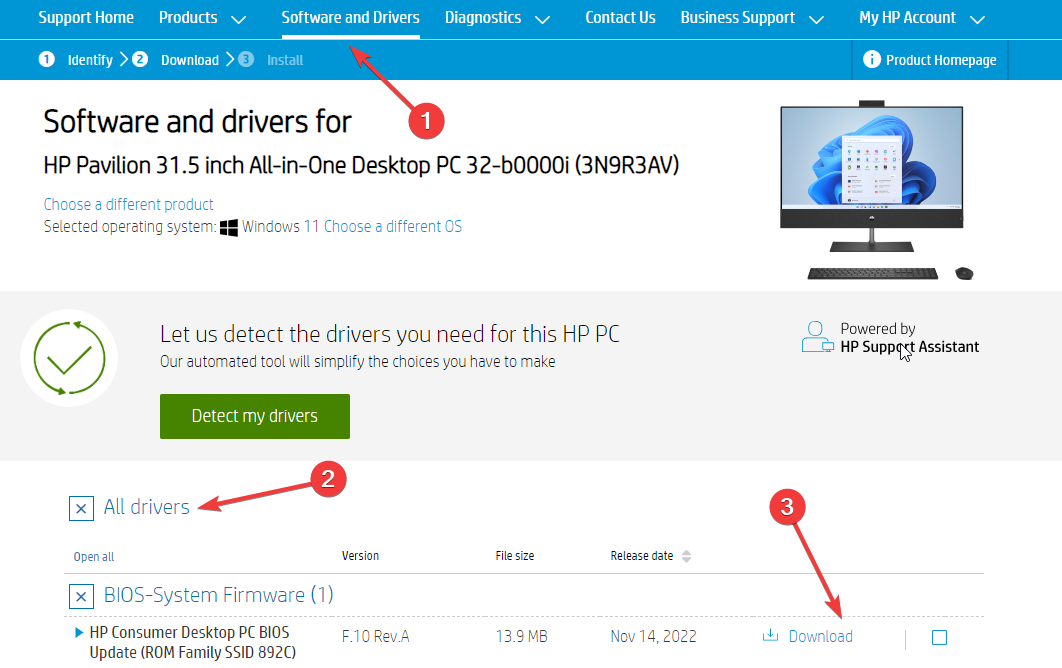Click the step 2 number icon
The image size is (1062, 668).
[140, 60]
